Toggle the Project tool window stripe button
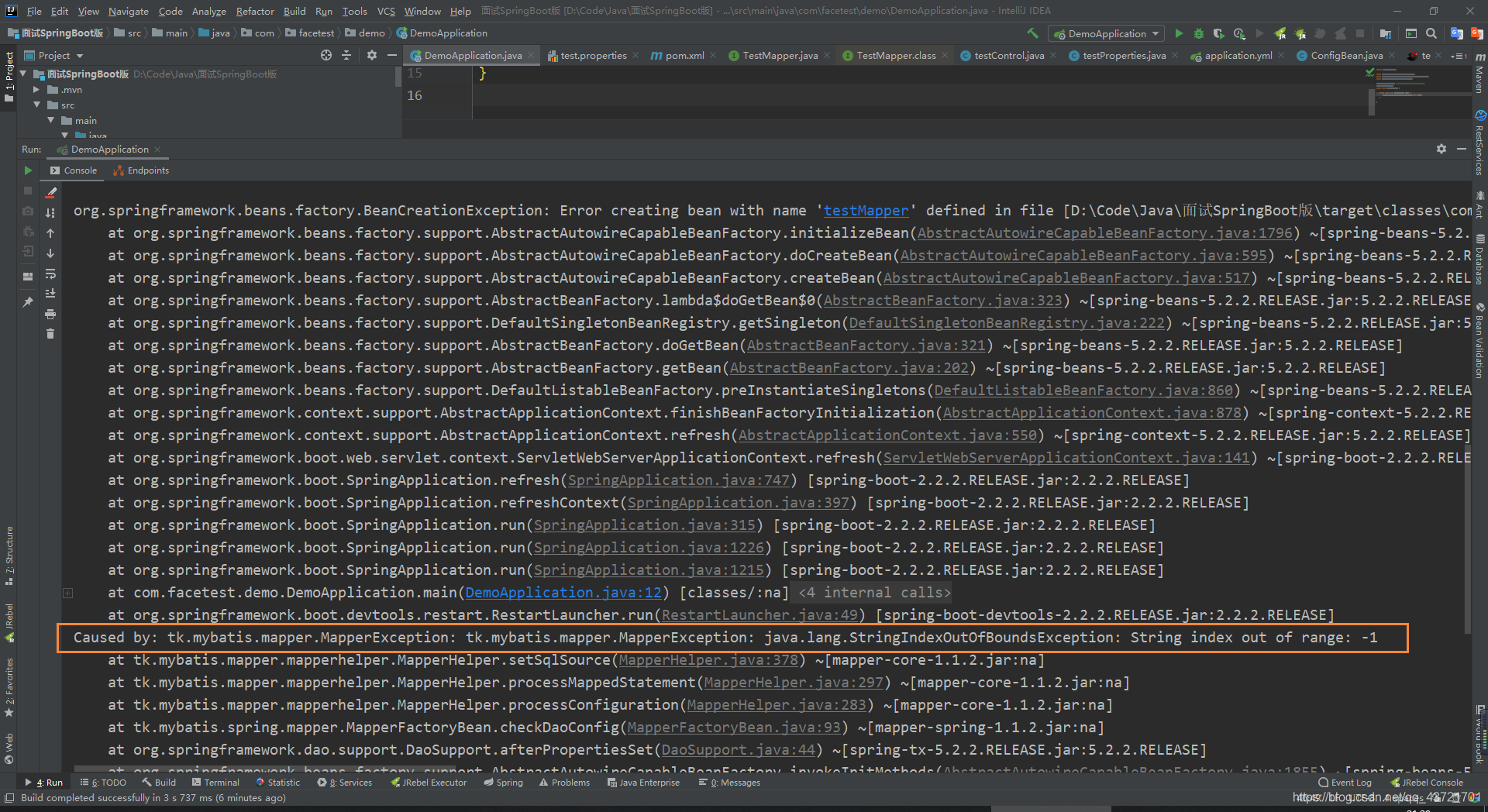The image size is (1488, 812). pyautogui.click(x=9, y=77)
